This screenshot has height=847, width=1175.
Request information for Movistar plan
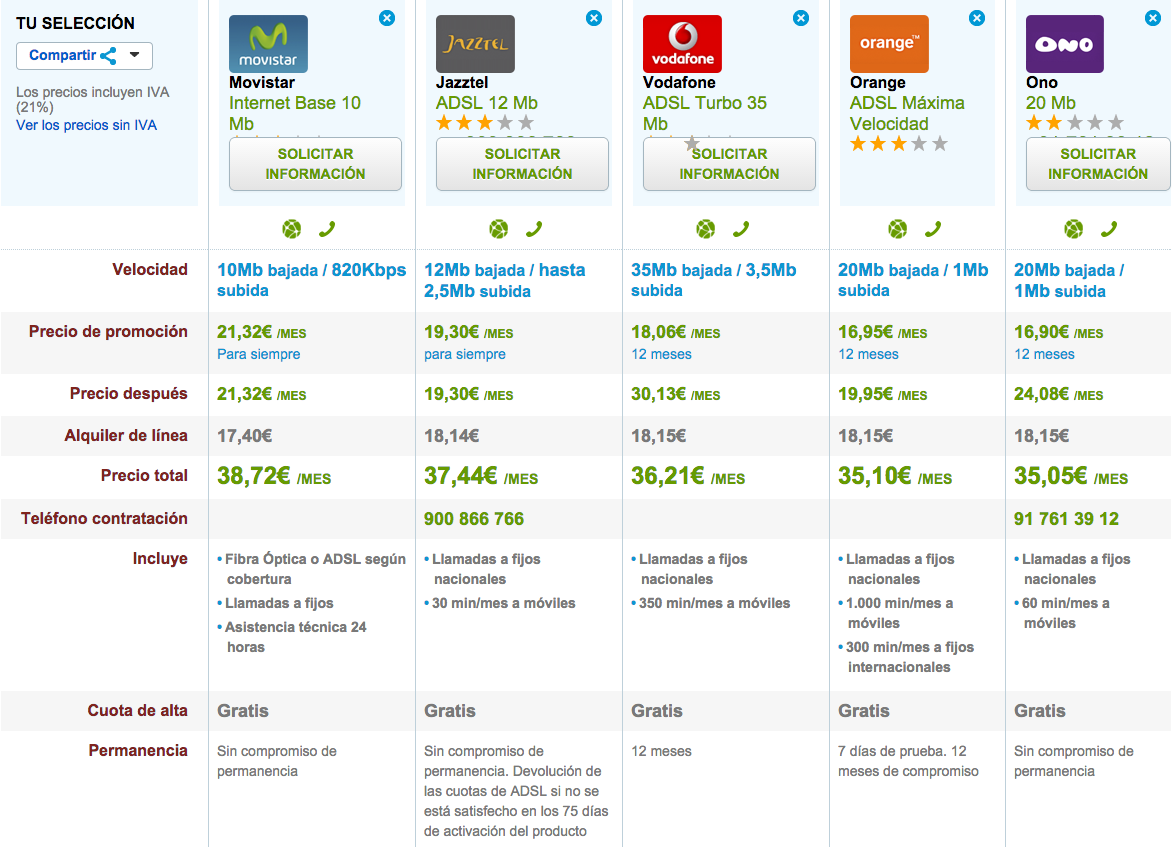click(315, 163)
